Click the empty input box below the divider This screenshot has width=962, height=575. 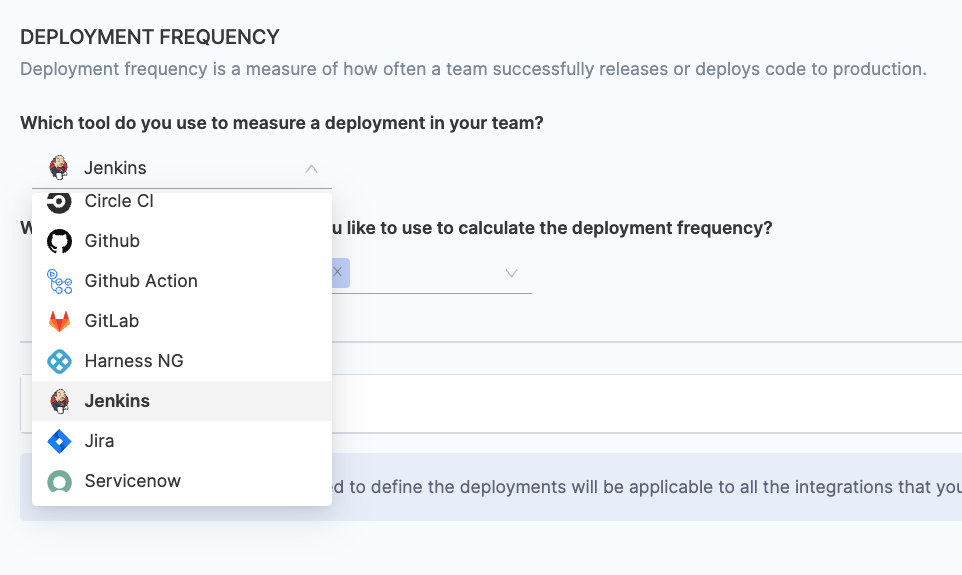(640, 403)
